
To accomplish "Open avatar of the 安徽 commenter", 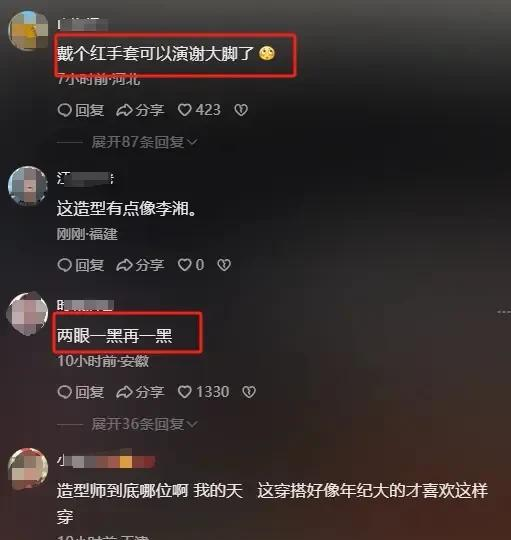I will point(28,313).
